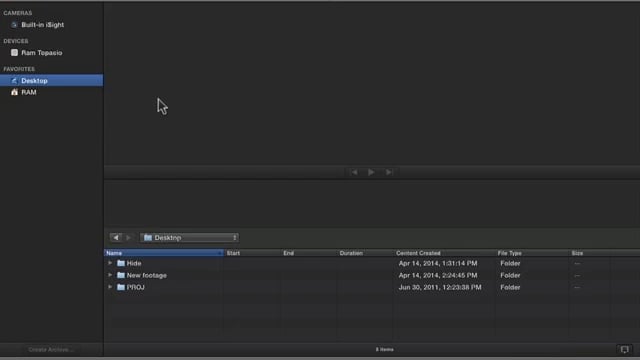Click the Folder type for Hide row
The height and width of the screenshot is (360, 640).
point(510,264)
